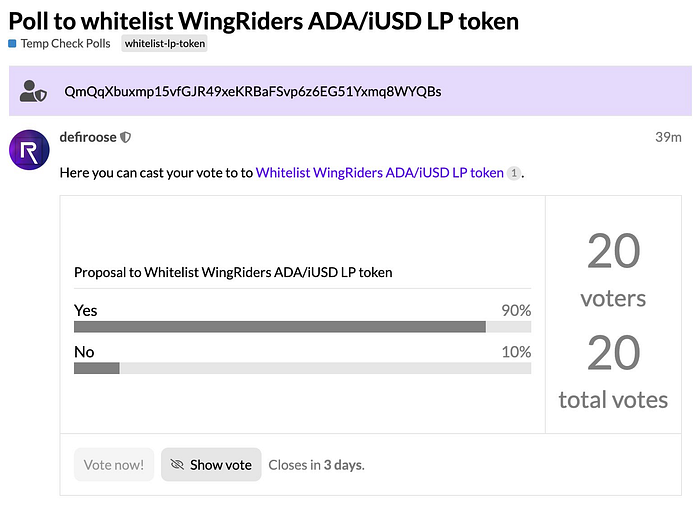Click the moderator shield icon next to defiroose

(125, 138)
